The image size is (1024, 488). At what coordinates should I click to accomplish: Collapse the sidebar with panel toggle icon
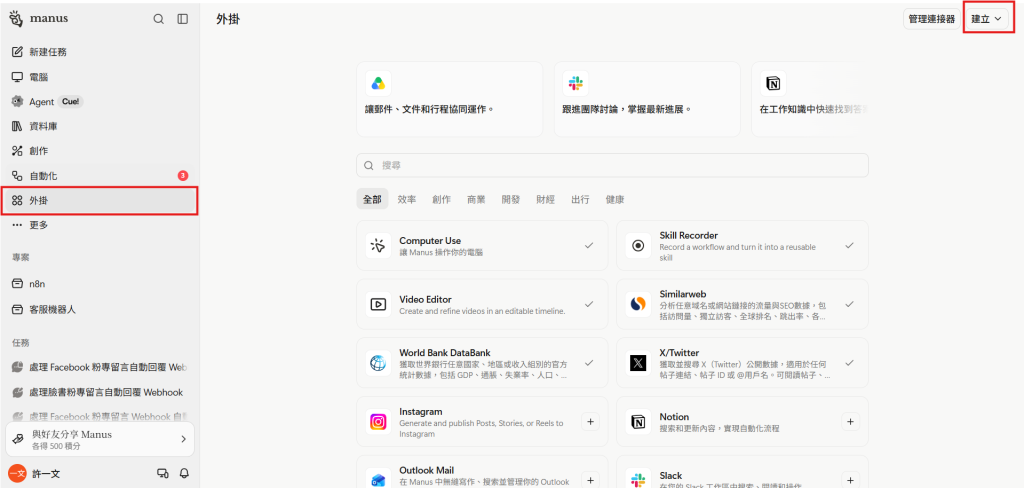pos(183,19)
